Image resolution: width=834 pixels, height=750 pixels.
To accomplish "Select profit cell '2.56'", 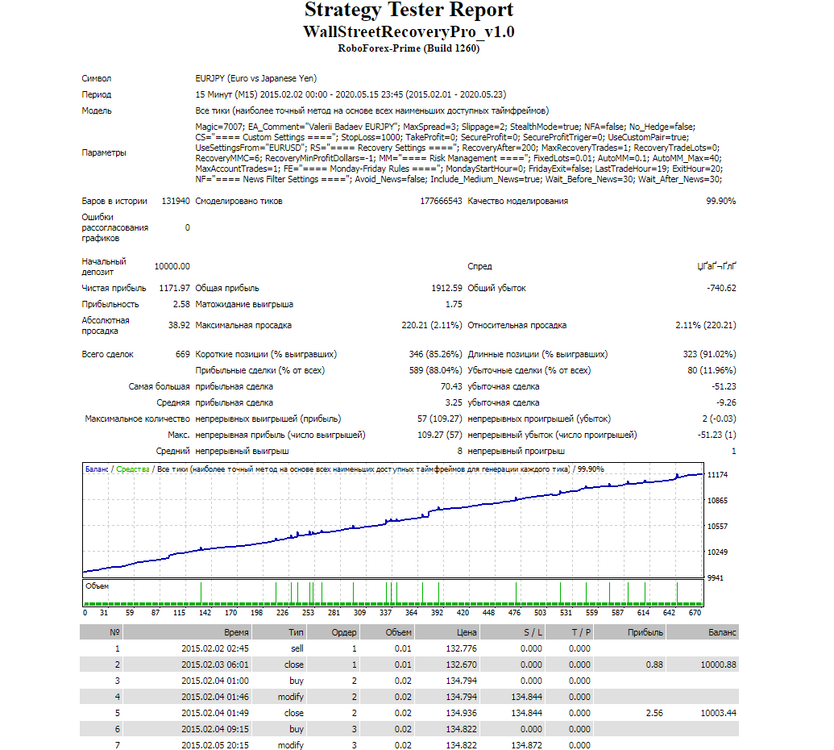I will [654, 713].
